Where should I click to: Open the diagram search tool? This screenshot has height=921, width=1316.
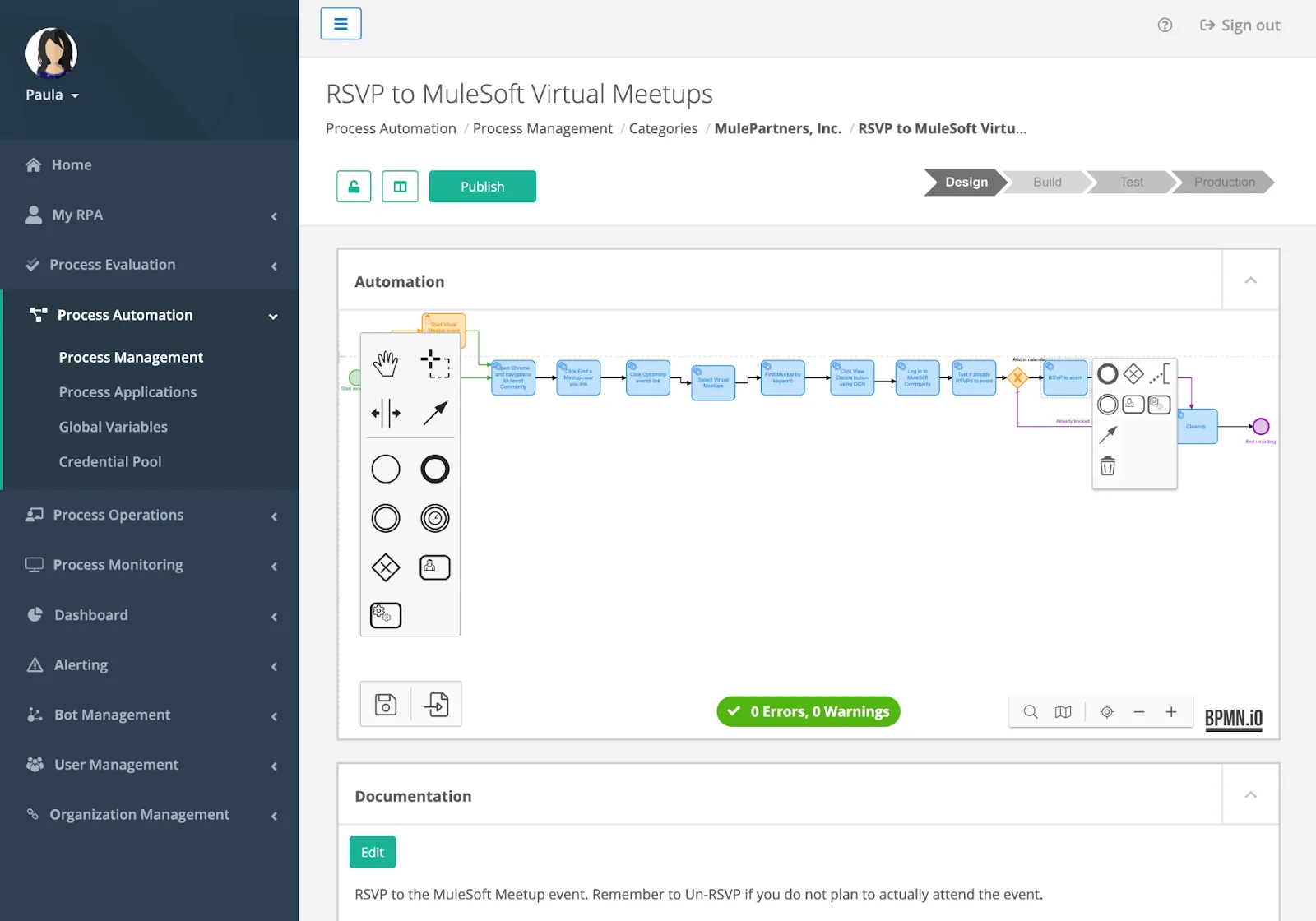pyautogui.click(x=1030, y=712)
